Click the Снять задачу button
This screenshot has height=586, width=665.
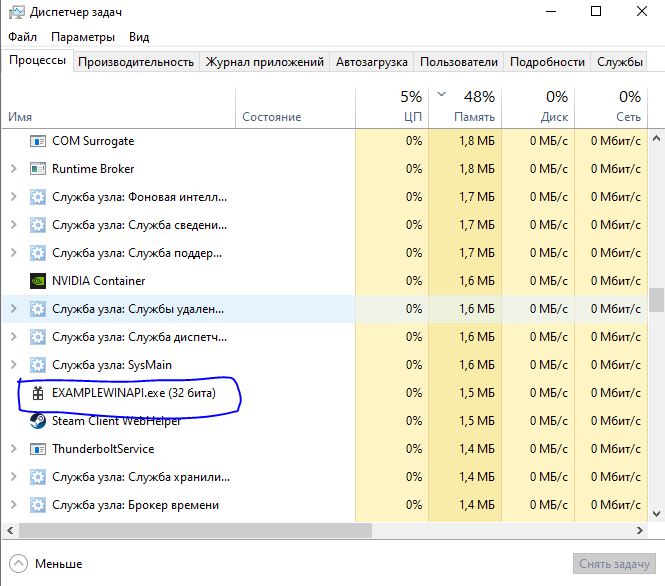coord(614,564)
